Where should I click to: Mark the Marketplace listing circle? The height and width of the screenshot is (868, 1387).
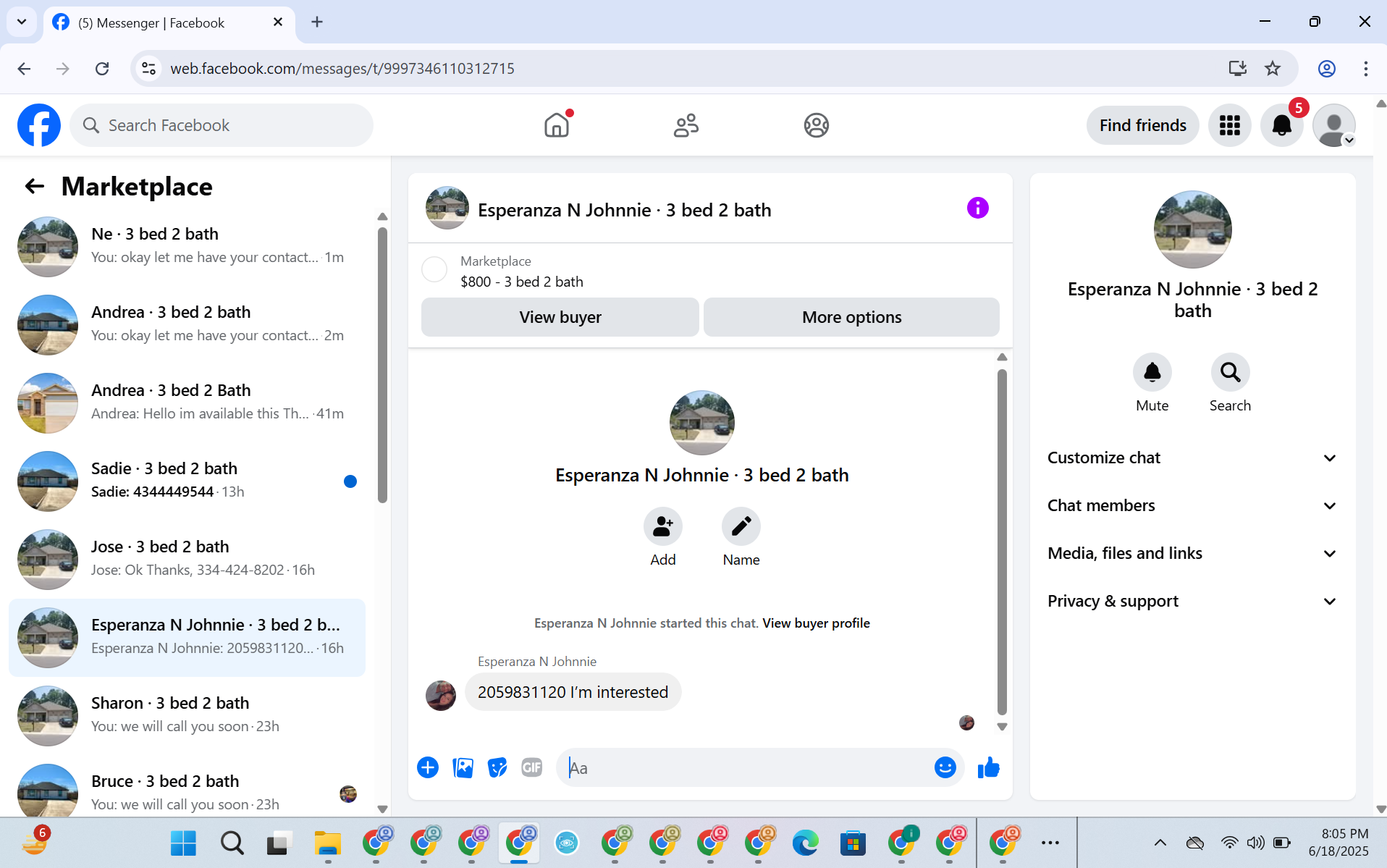point(434,269)
